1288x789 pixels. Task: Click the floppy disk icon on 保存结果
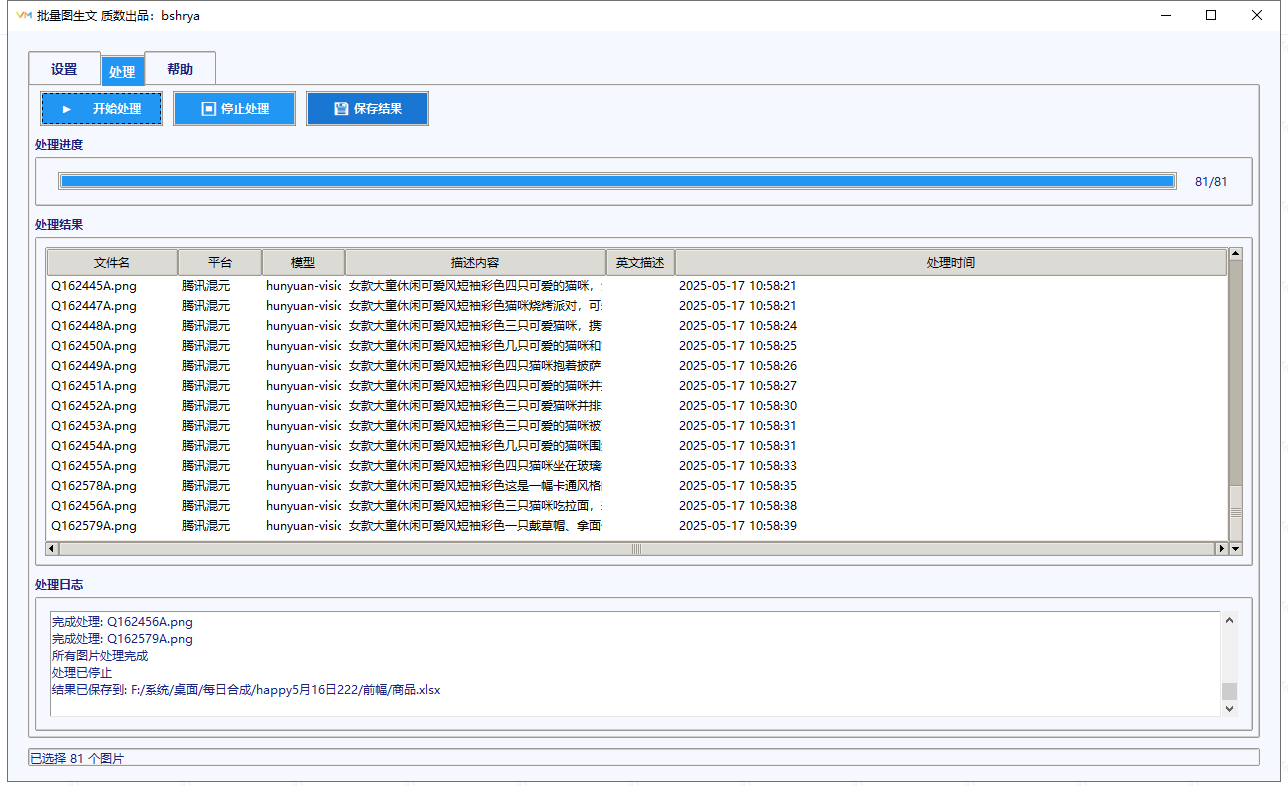click(x=341, y=109)
